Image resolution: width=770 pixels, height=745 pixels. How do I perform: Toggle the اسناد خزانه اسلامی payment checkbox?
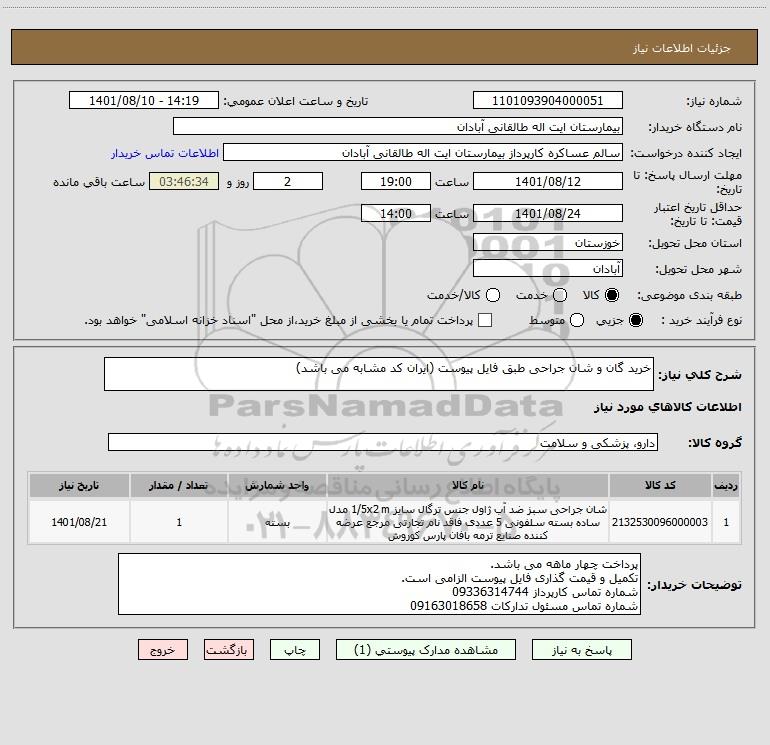click(485, 320)
